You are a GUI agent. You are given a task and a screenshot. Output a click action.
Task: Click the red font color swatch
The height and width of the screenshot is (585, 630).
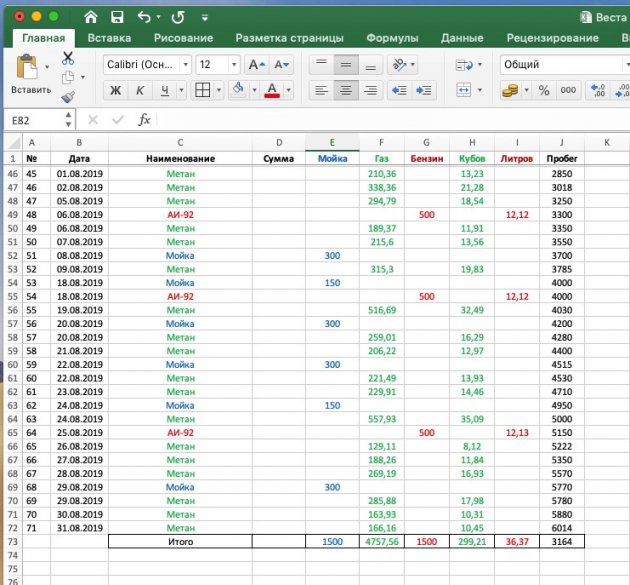[271, 90]
